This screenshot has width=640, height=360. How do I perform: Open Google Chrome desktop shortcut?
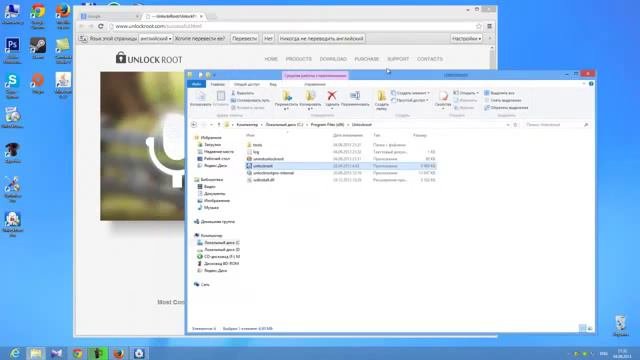(38, 16)
